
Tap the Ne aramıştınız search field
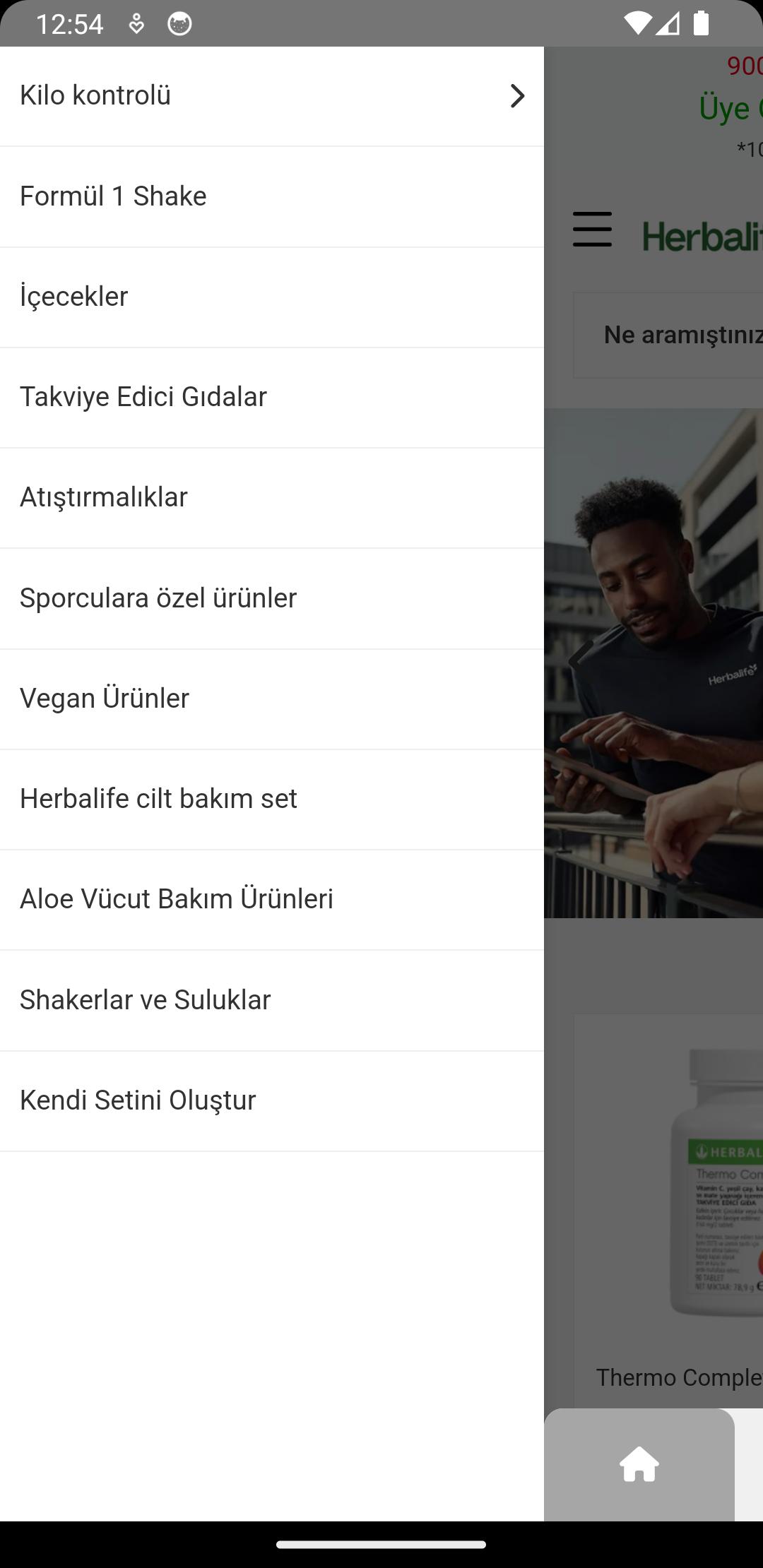click(x=668, y=335)
